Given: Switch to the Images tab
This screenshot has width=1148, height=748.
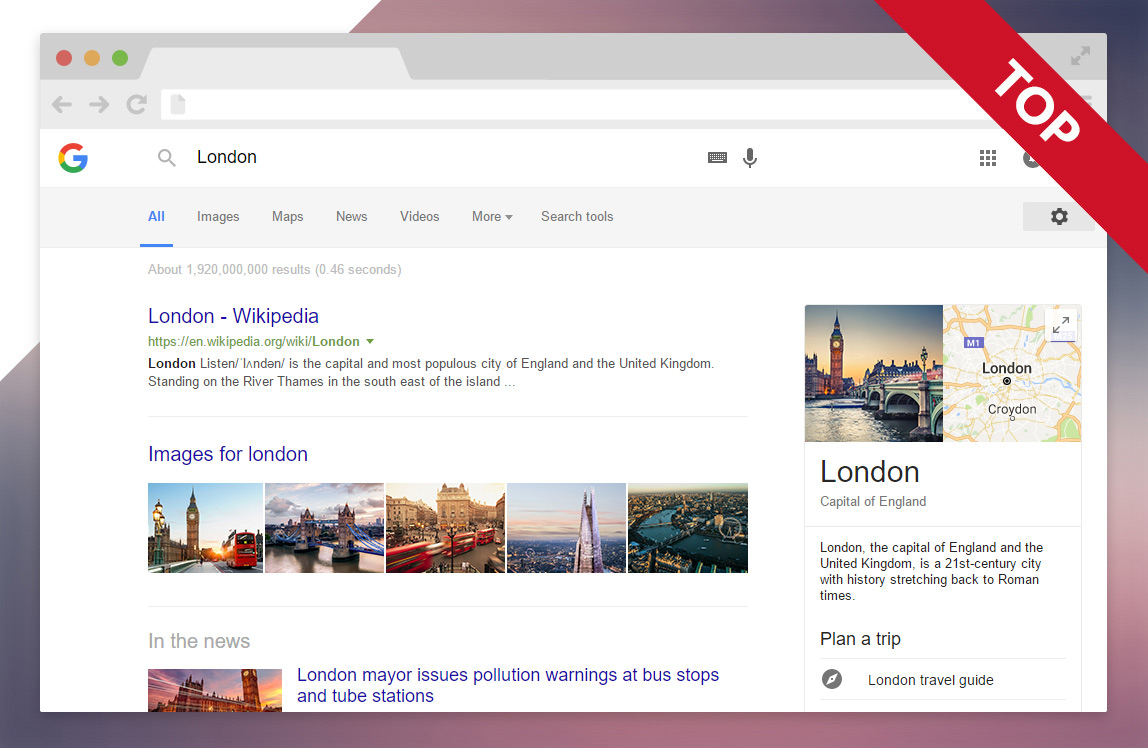Looking at the screenshot, I should 218,217.
